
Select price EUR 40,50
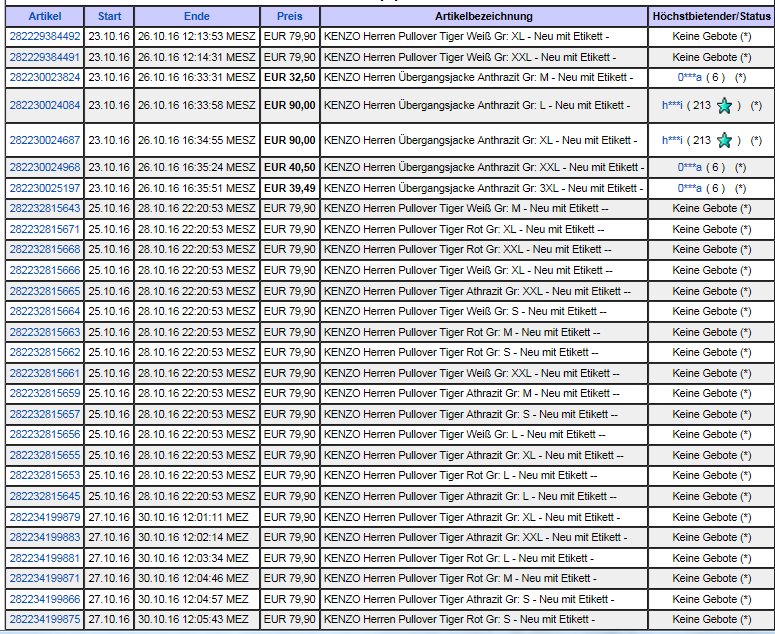(290, 168)
